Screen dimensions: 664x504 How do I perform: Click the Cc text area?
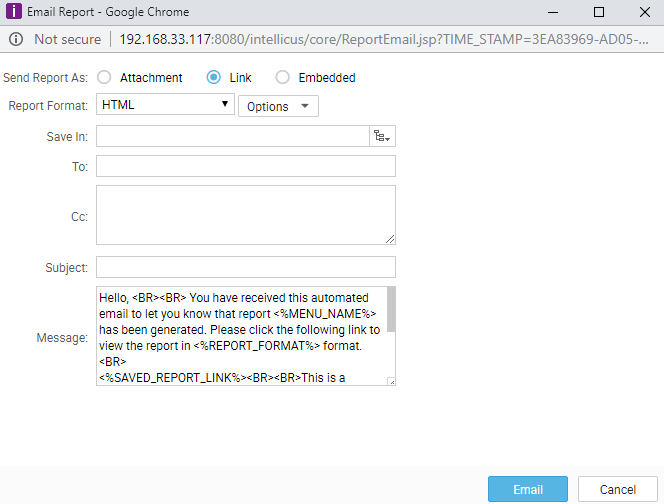pyautogui.click(x=246, y=215)
